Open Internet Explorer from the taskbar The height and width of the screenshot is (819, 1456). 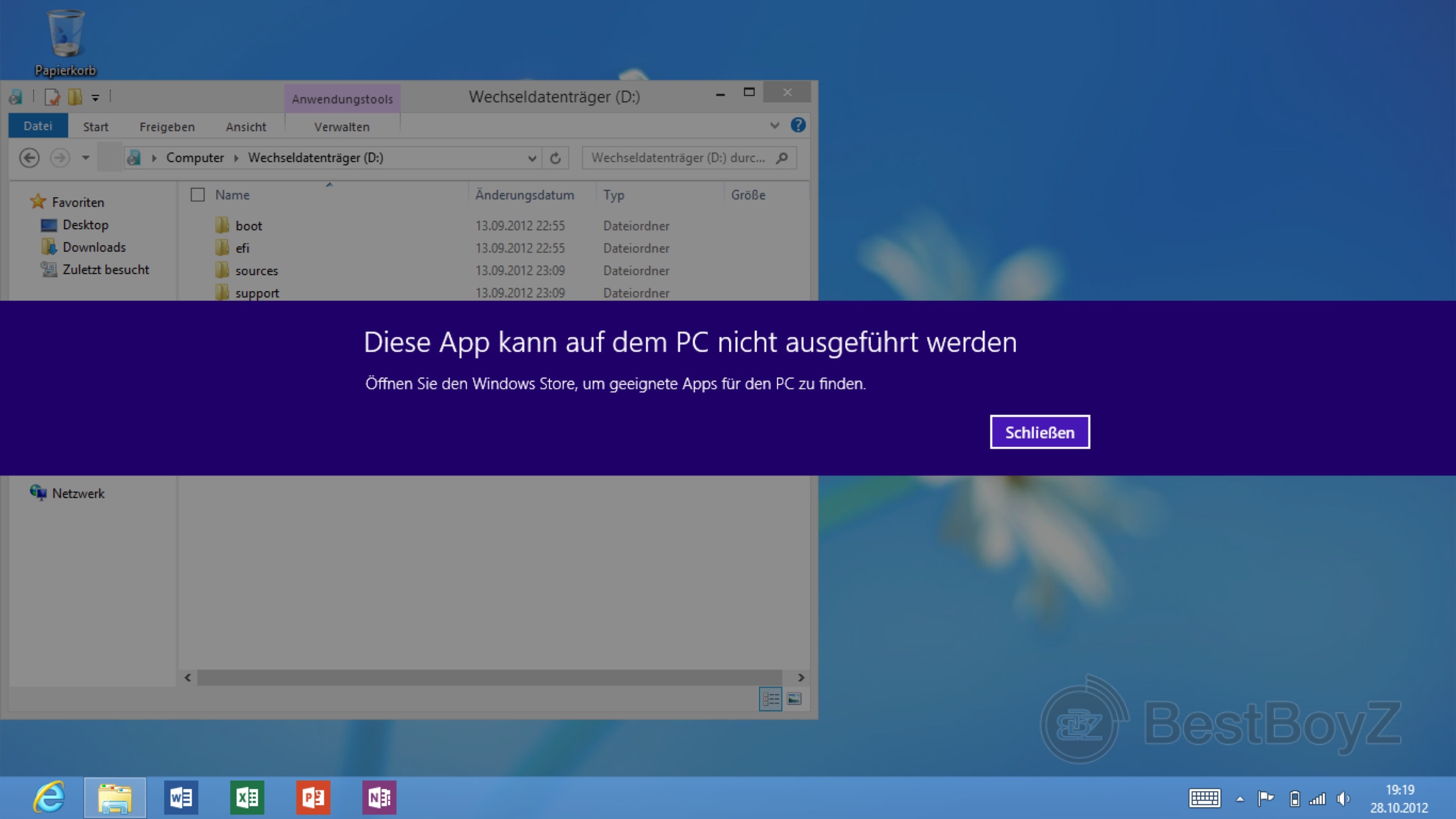pyautogui.click(x=49, y=797)
